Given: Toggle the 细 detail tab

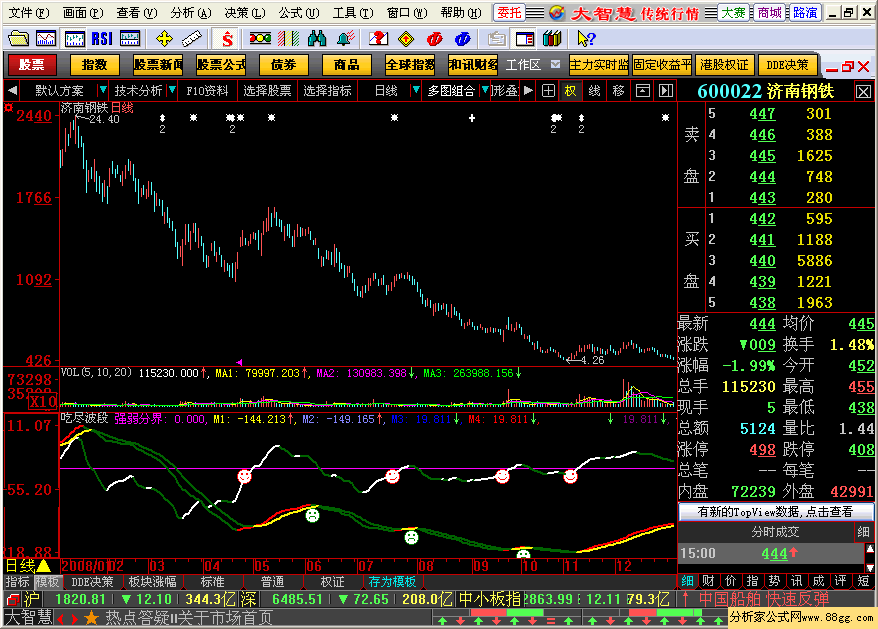Looking at the screenshot, I should [687, 581].
